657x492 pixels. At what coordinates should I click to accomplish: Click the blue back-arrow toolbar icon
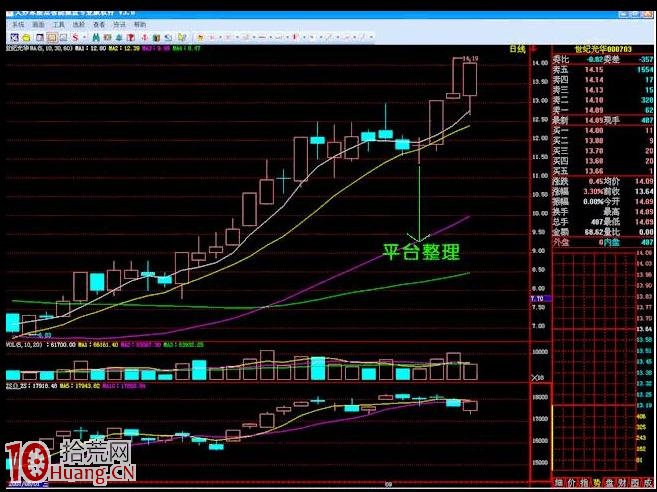168,38
